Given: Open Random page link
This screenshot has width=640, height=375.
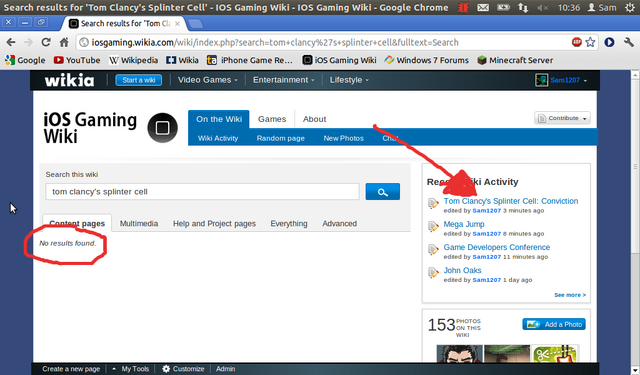Looking at the screenshot, I should pos(280,138).
